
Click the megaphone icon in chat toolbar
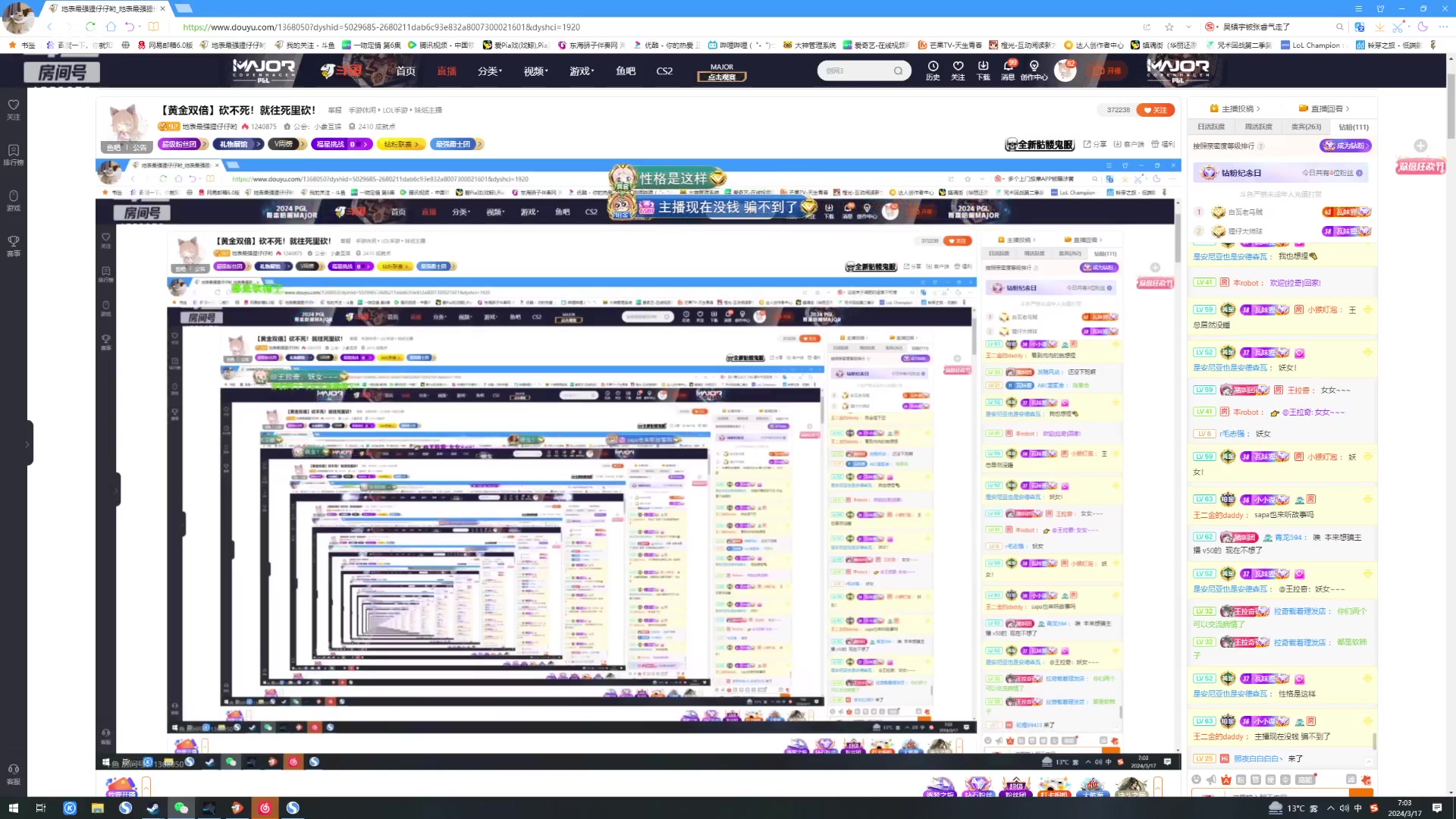1211,780
